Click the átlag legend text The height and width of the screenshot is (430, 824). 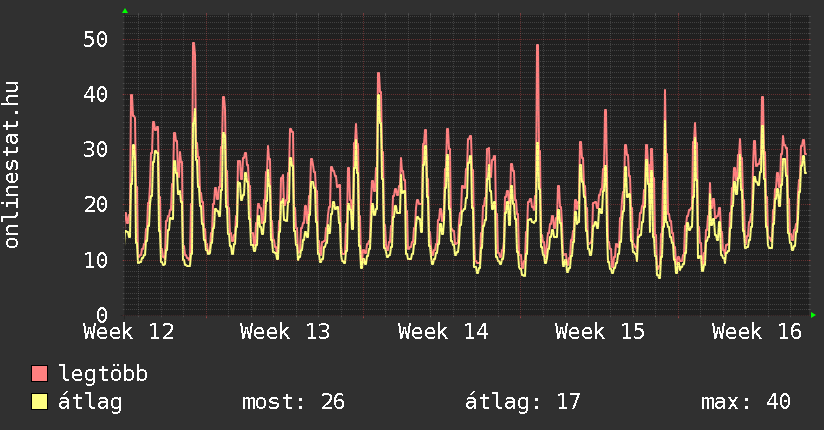(91, 402)
